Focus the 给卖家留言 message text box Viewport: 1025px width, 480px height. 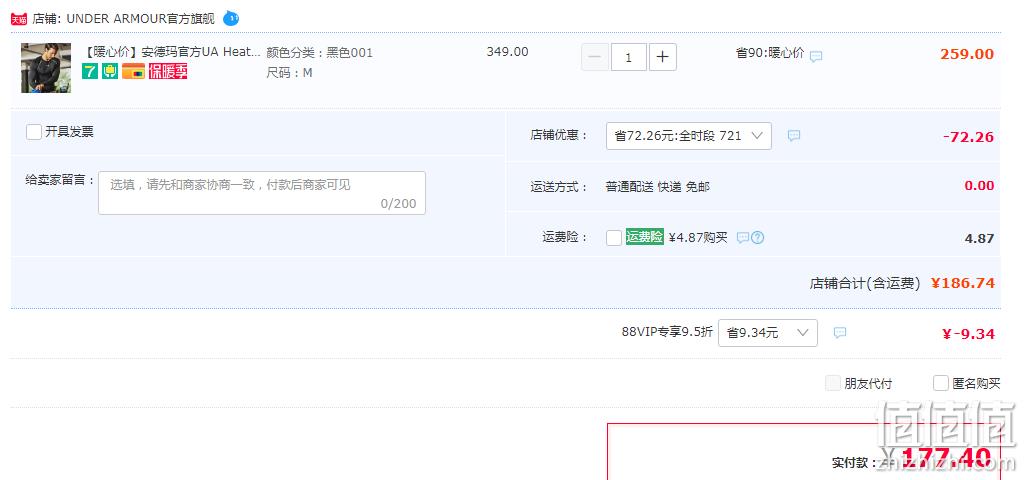[x=261, y=193]
